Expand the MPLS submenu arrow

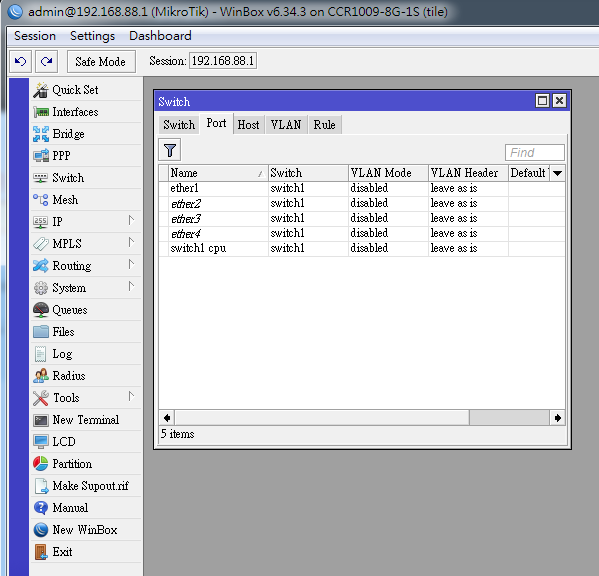(x=131, y=243)
